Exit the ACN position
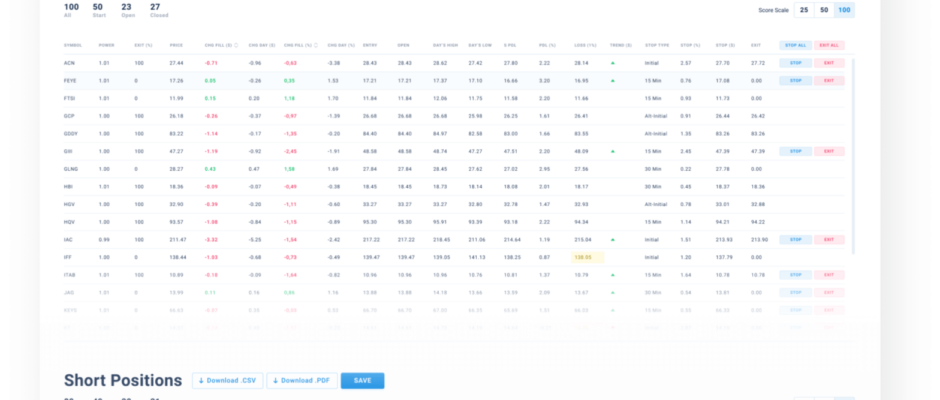The image size is (940, 400). pos(829,63)
